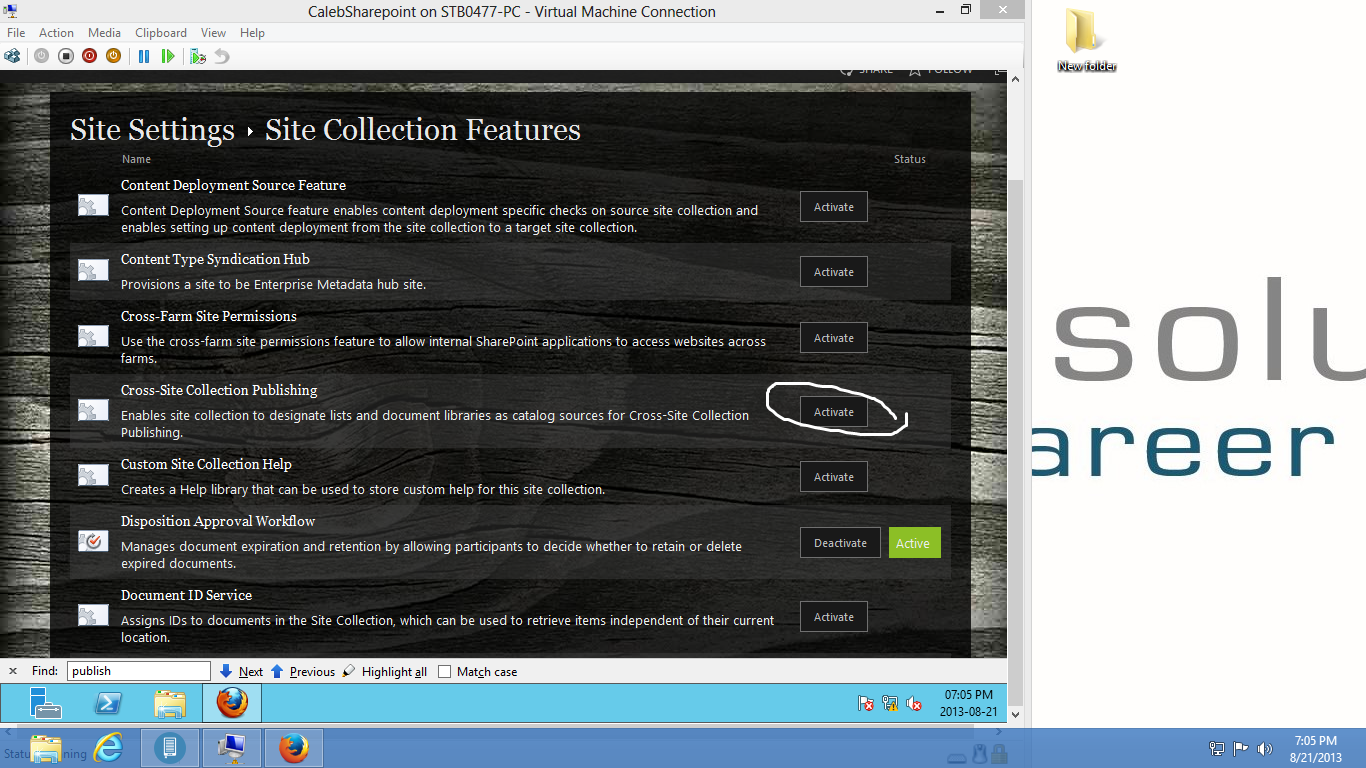Deactivate Disposition Approval Workflow
Screen dimensions: 1366x768
(x=840, y=543)
